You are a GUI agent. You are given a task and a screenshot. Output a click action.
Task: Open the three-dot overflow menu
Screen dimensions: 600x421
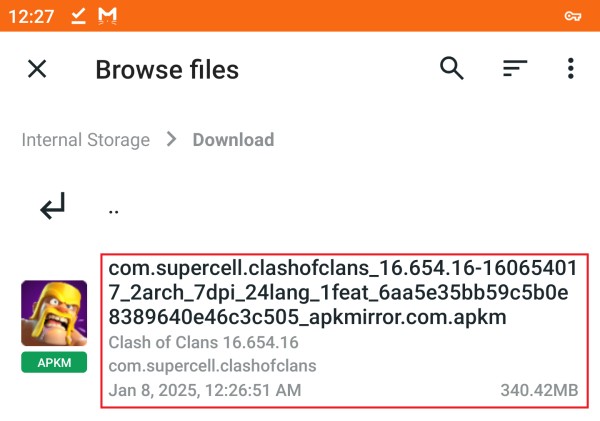[571, 69]
